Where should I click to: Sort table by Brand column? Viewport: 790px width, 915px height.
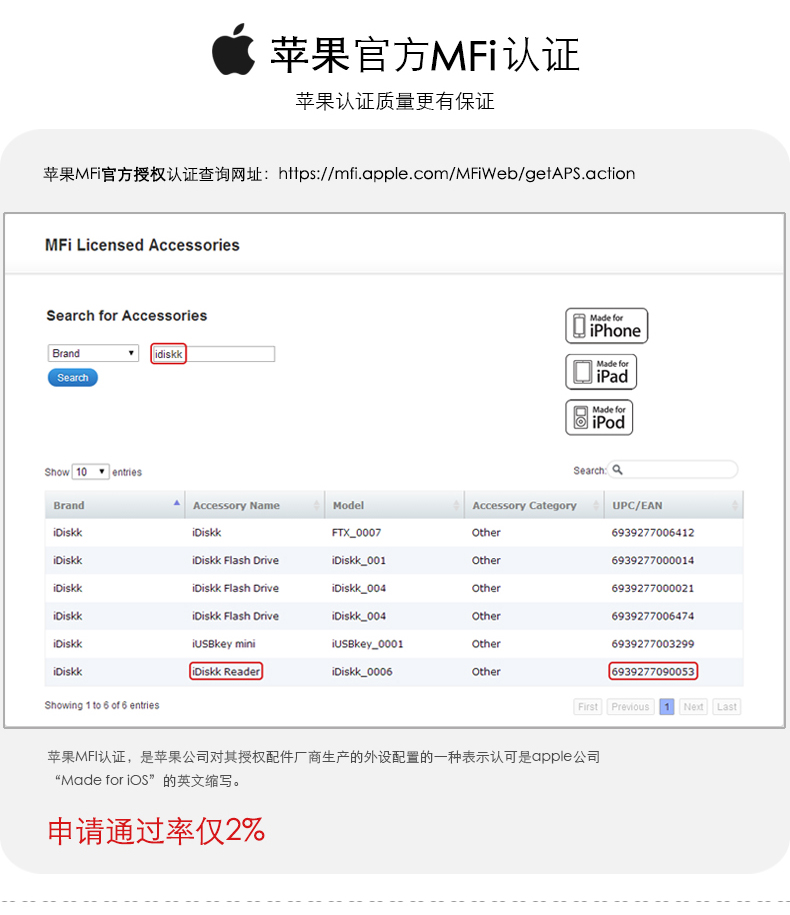[x=114, y=505]
